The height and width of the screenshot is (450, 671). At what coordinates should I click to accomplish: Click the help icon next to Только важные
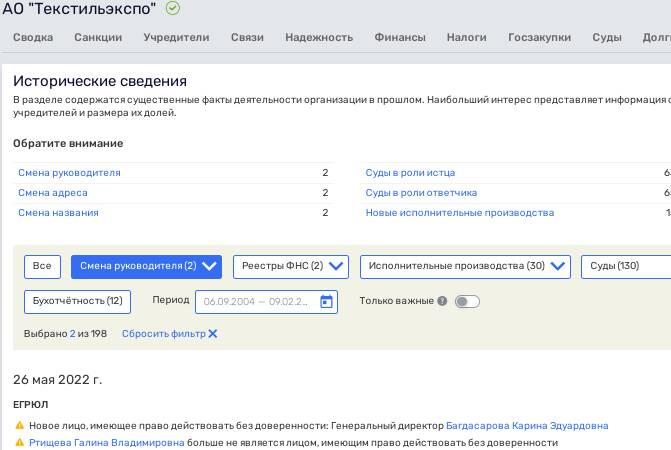442,301
